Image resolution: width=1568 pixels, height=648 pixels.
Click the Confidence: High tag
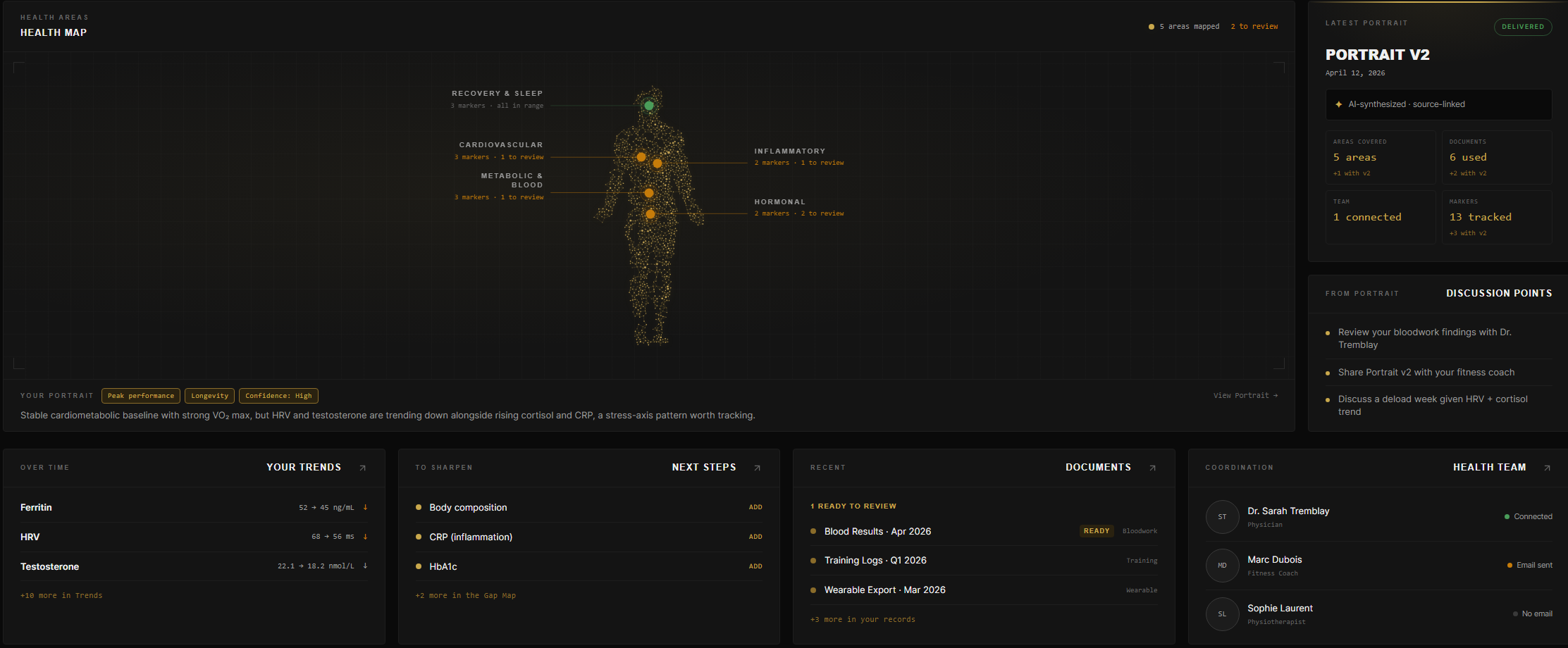click(x=278, y=396)
